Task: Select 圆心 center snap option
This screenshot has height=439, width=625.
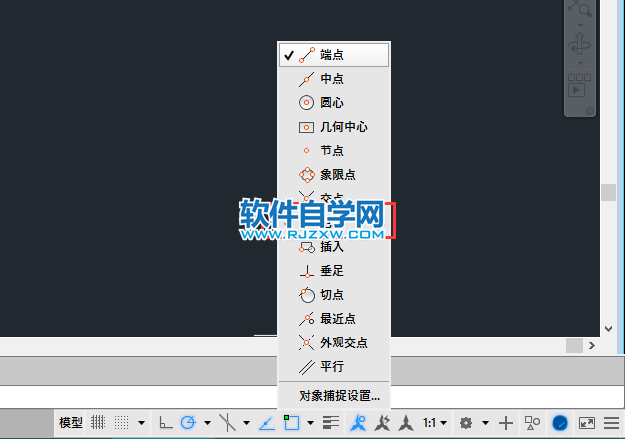Action: click(334, 102)
